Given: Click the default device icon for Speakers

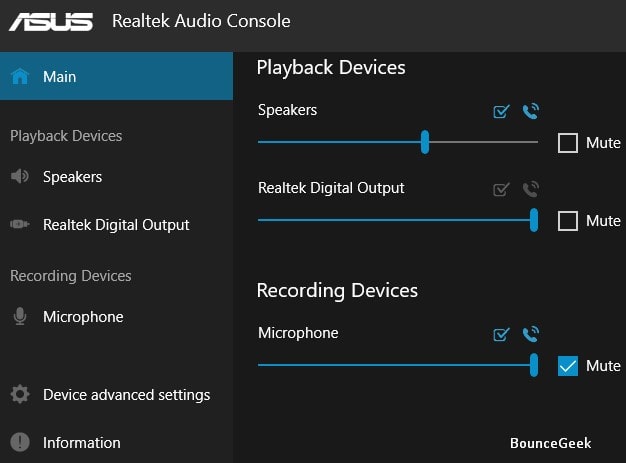Looking at the screenshot, I should (502, 111).
